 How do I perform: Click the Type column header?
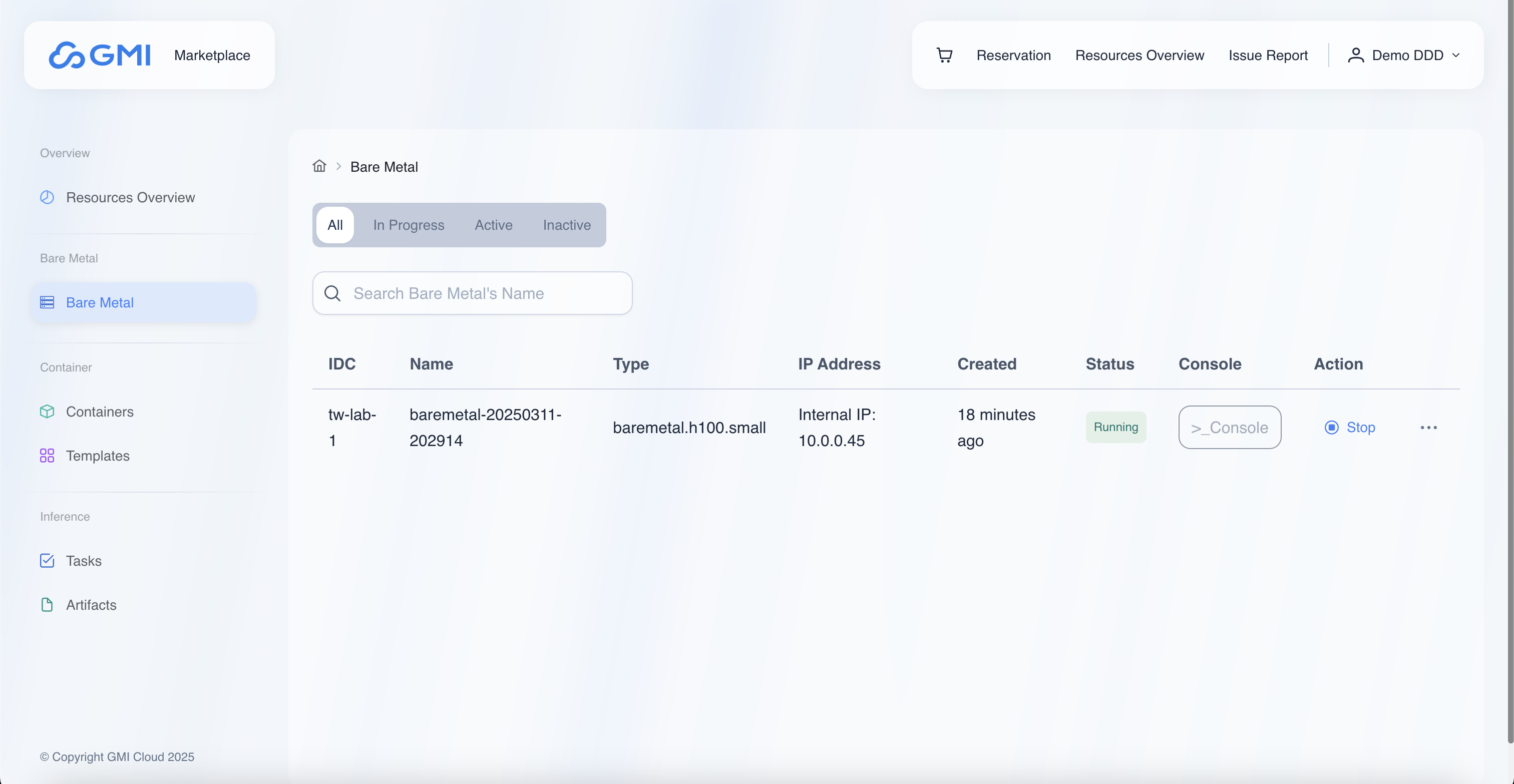click(631, 364)
